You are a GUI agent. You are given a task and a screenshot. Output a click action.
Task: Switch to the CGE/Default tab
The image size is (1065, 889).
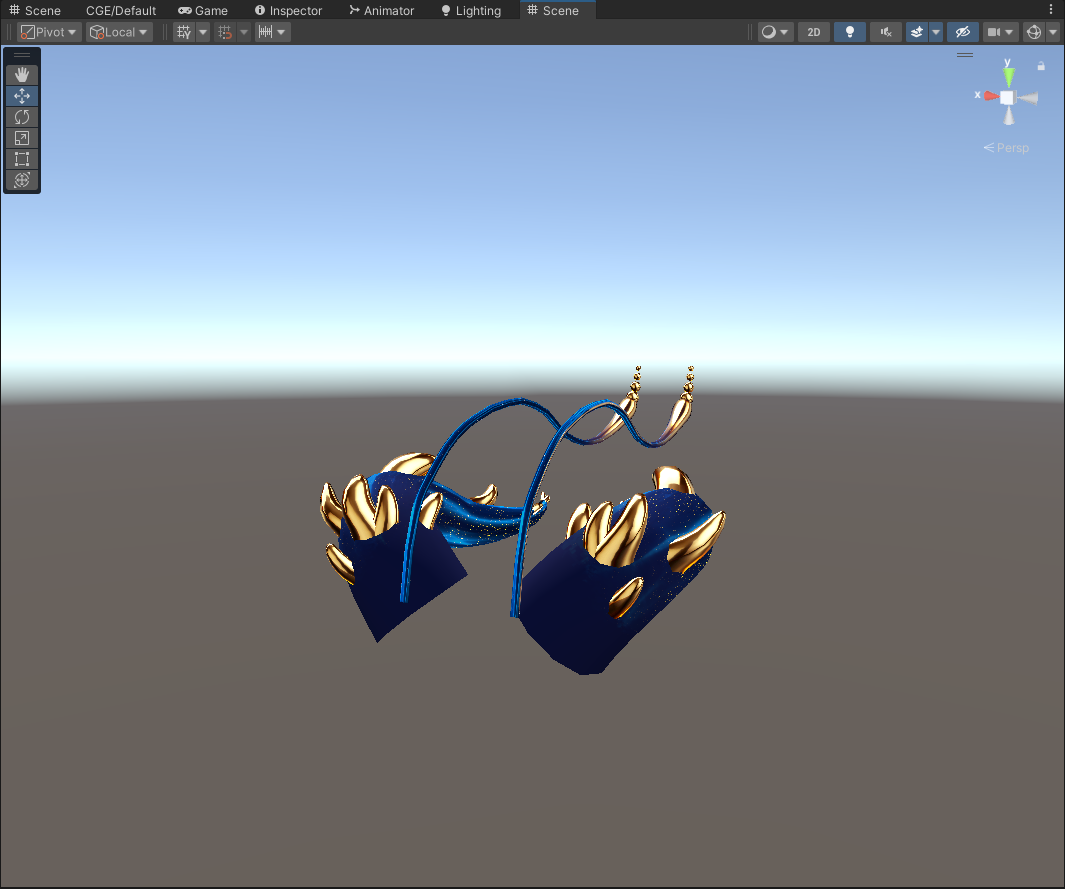coord(121,10)
